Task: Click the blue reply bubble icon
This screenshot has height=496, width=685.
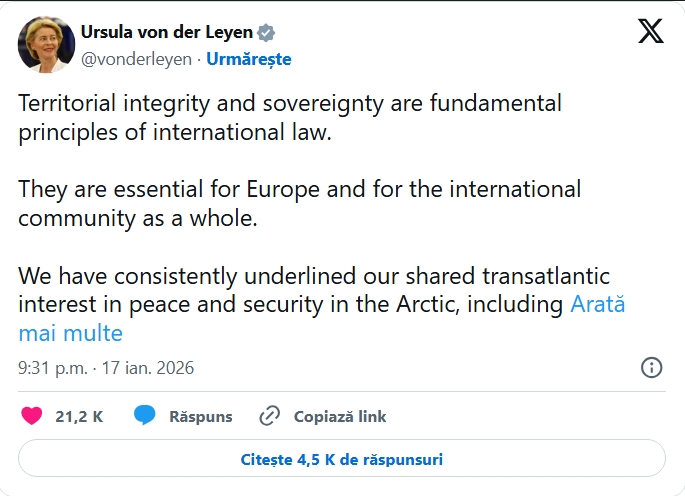Action: click(x=145, y=416)
